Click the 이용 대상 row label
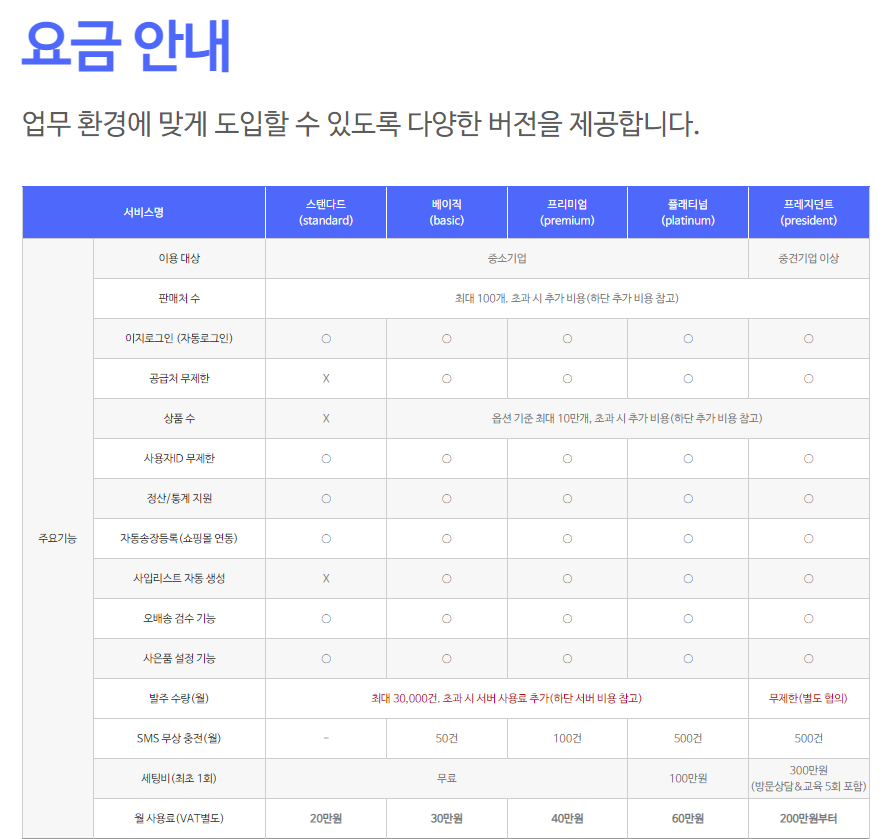Viewport: 888px width, 839px height. coord(180,258)
